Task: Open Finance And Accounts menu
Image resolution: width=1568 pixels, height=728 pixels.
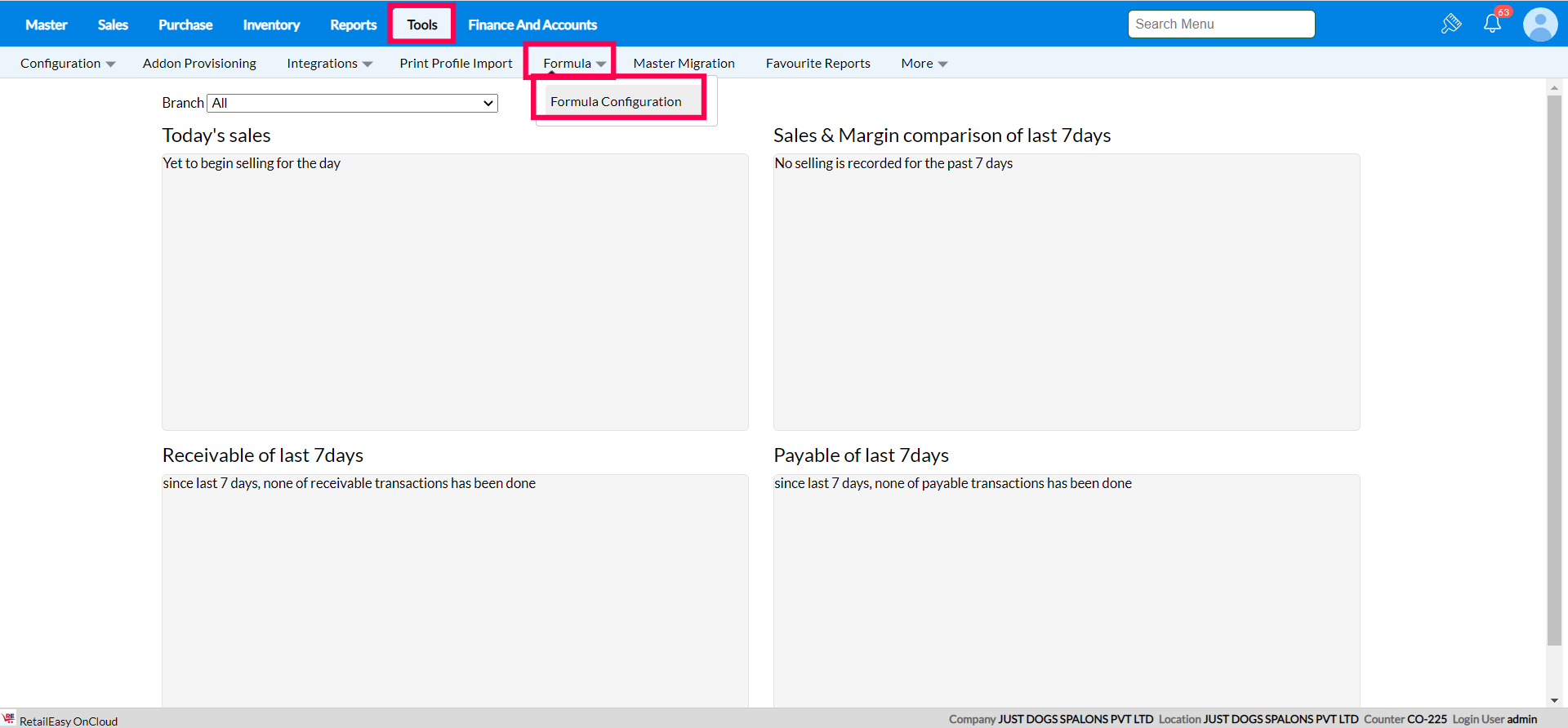Action: click(532, 24)
